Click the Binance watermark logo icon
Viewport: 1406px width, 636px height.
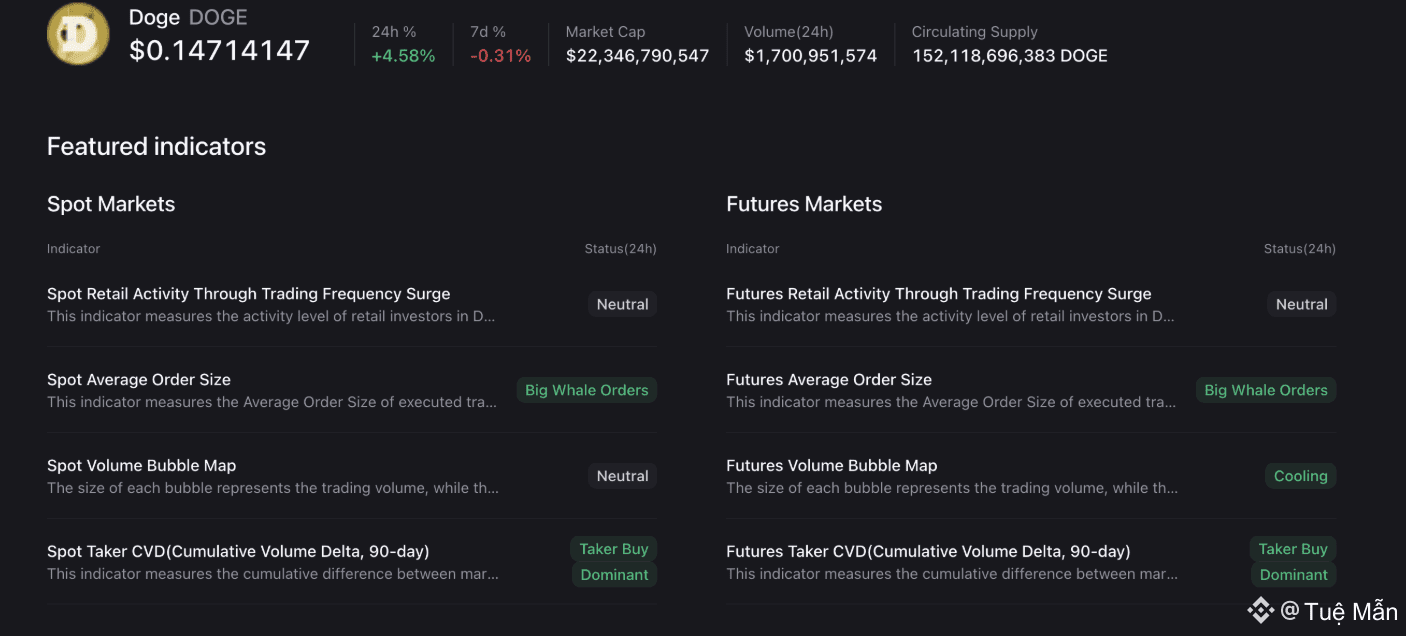pyautogui.click(x=1259, y=609)
